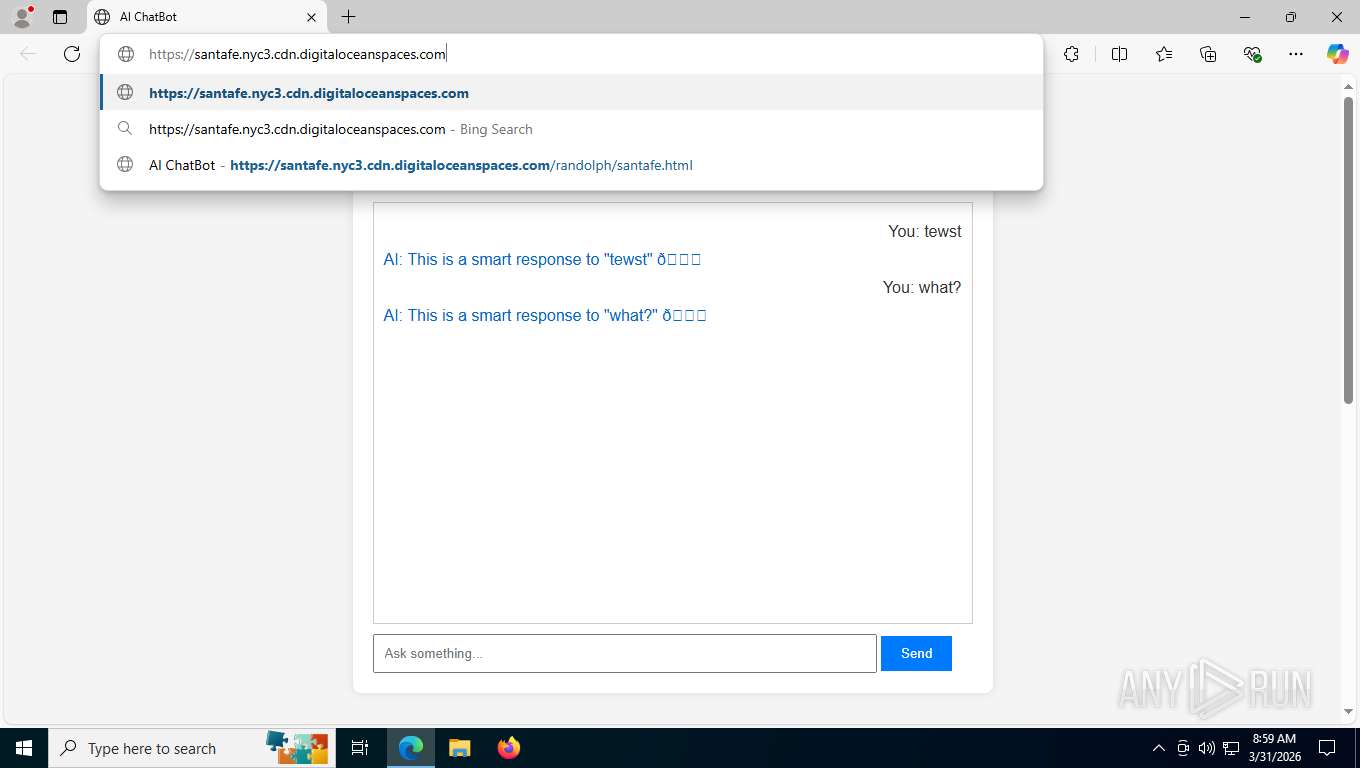This screenshot has height=768, width=1360.
Task: Open Microsoft Edge from the taskbar
Action: [x=411, y=748]
